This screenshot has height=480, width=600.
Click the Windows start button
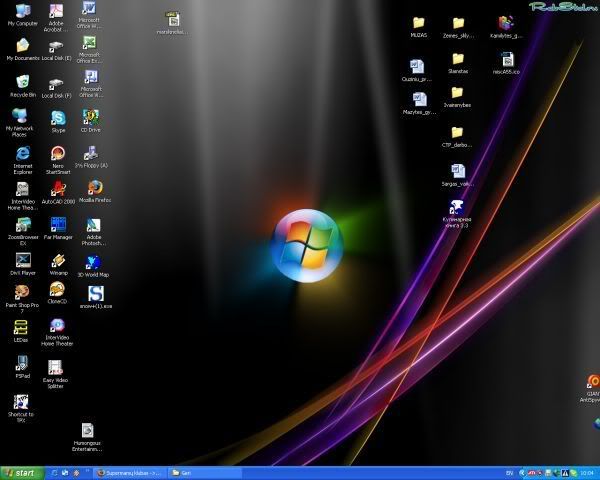pyautogui.click(x=22, y=473)
